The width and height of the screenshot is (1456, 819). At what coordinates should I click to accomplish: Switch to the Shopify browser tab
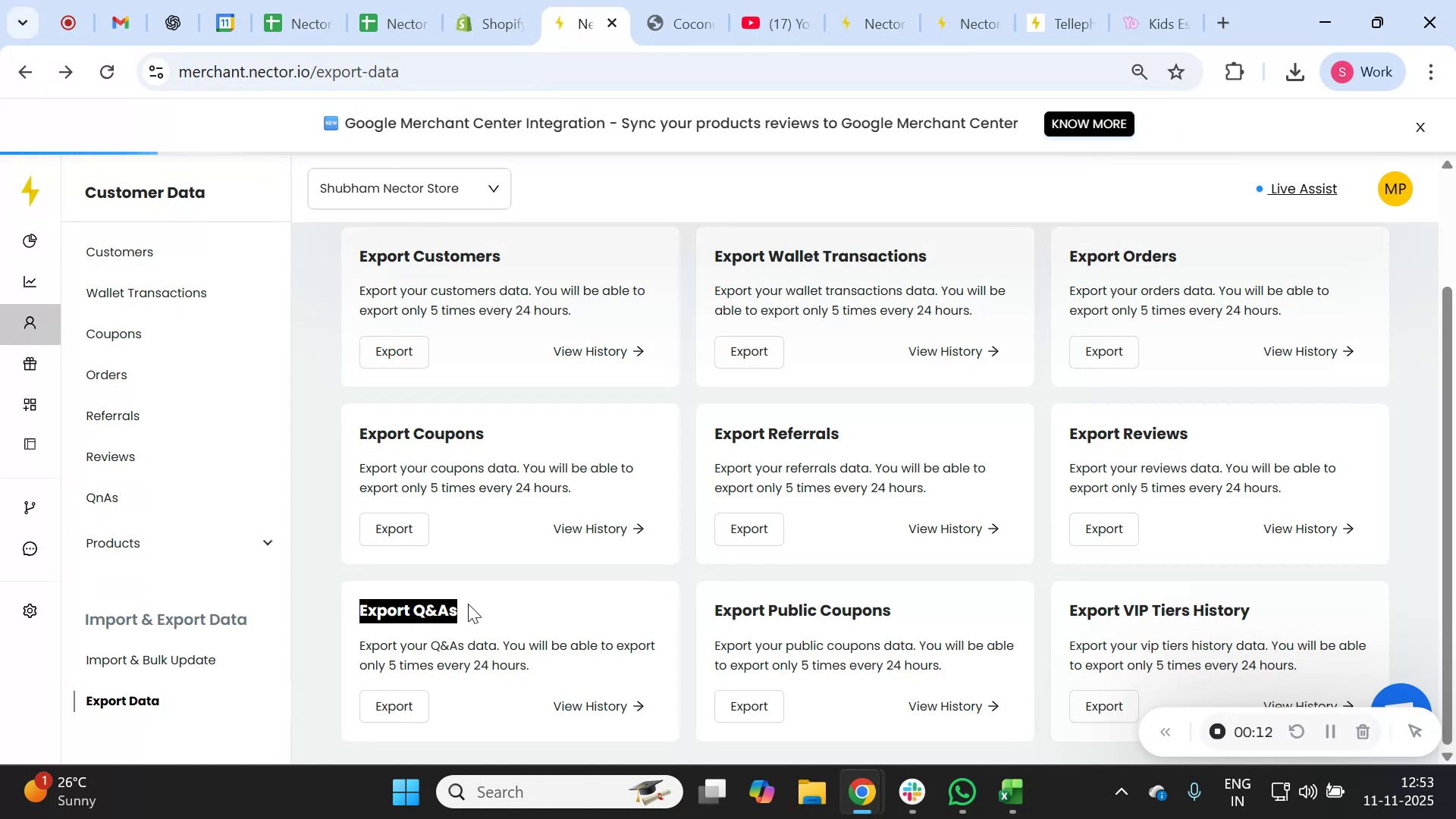pos(491,23)
